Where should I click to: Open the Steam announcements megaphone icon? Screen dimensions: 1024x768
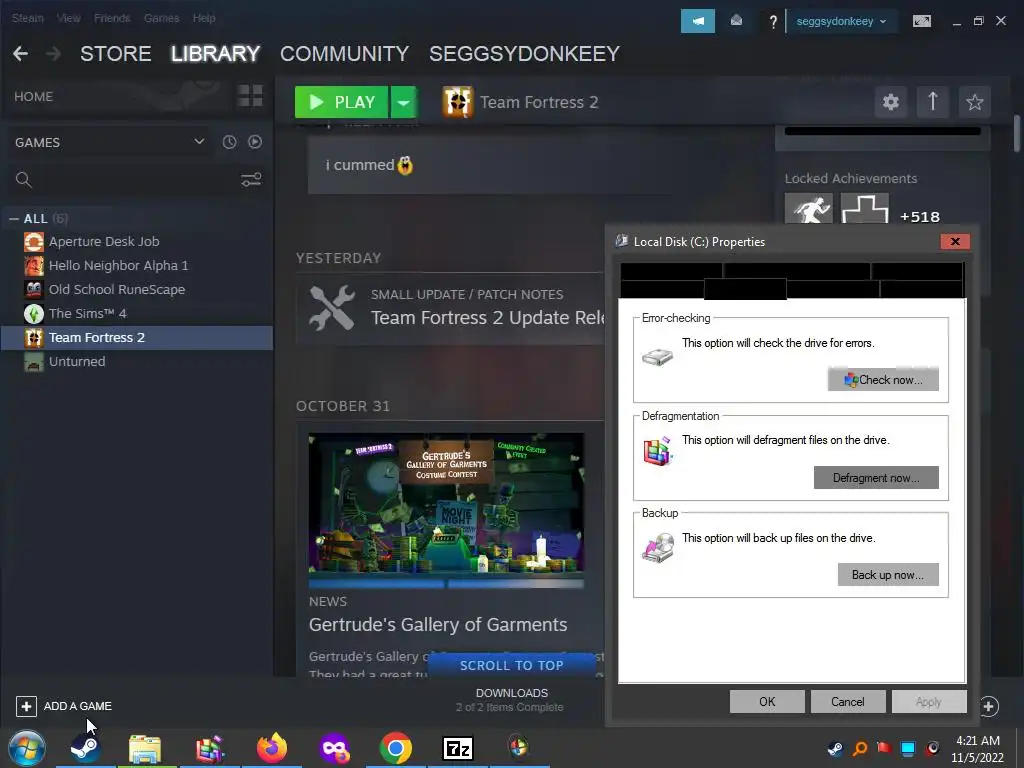coord(697,21)
